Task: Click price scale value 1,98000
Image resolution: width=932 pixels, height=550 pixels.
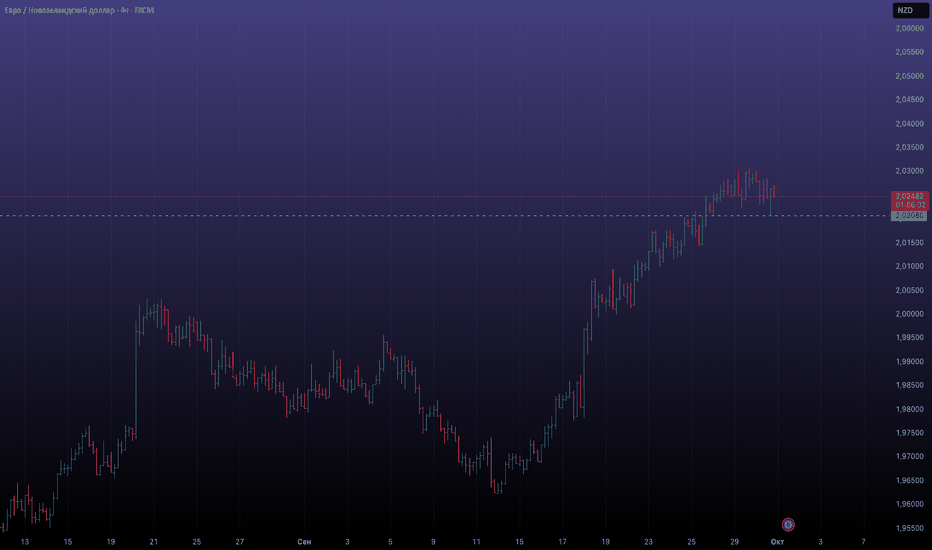Action: [x=909, y=409]
